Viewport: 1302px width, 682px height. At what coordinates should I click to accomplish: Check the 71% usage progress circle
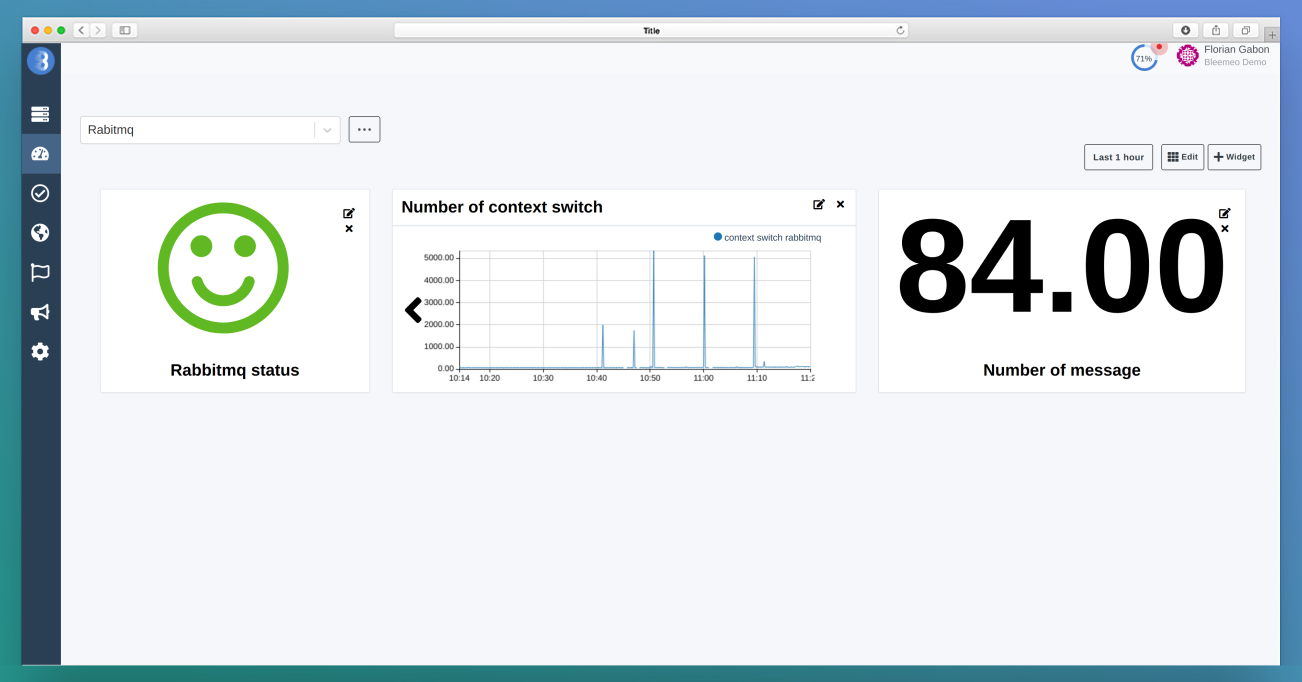(x=1143, y=58)
